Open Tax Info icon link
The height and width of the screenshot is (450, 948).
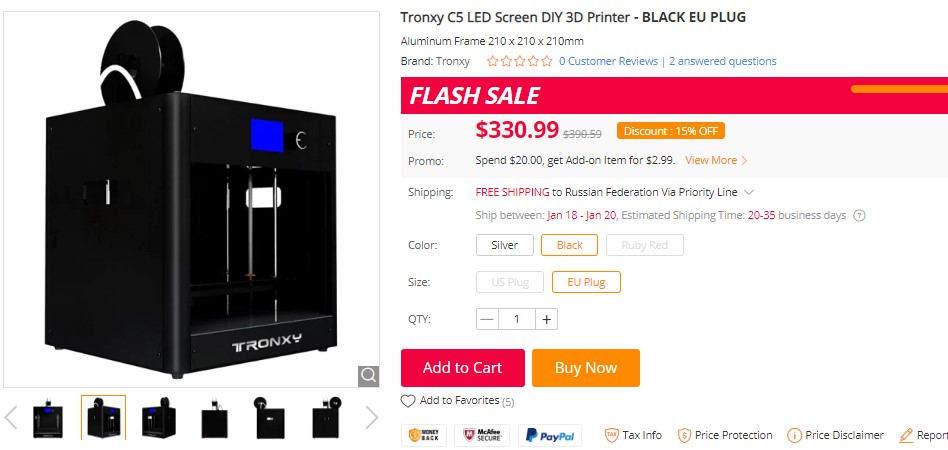633,435
